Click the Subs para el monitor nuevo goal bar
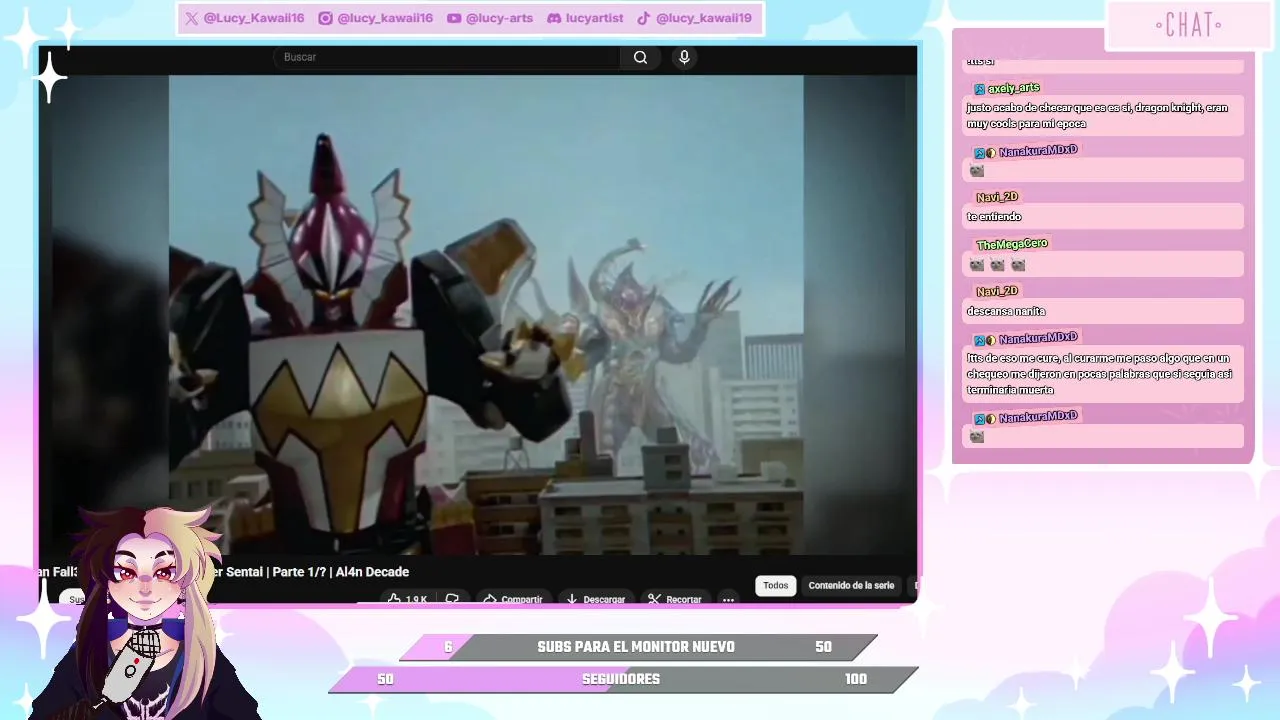This screenshot has width=1280, height=720. [638, 647]
